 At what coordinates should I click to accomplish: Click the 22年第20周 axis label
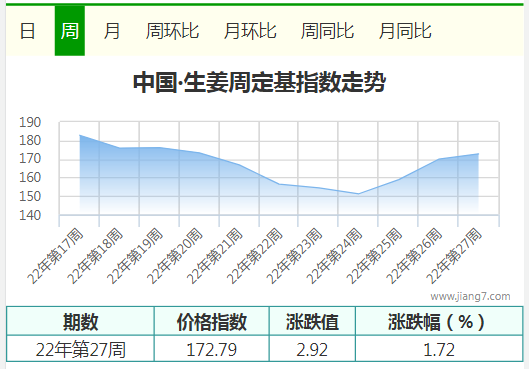(x=174, y=256)
